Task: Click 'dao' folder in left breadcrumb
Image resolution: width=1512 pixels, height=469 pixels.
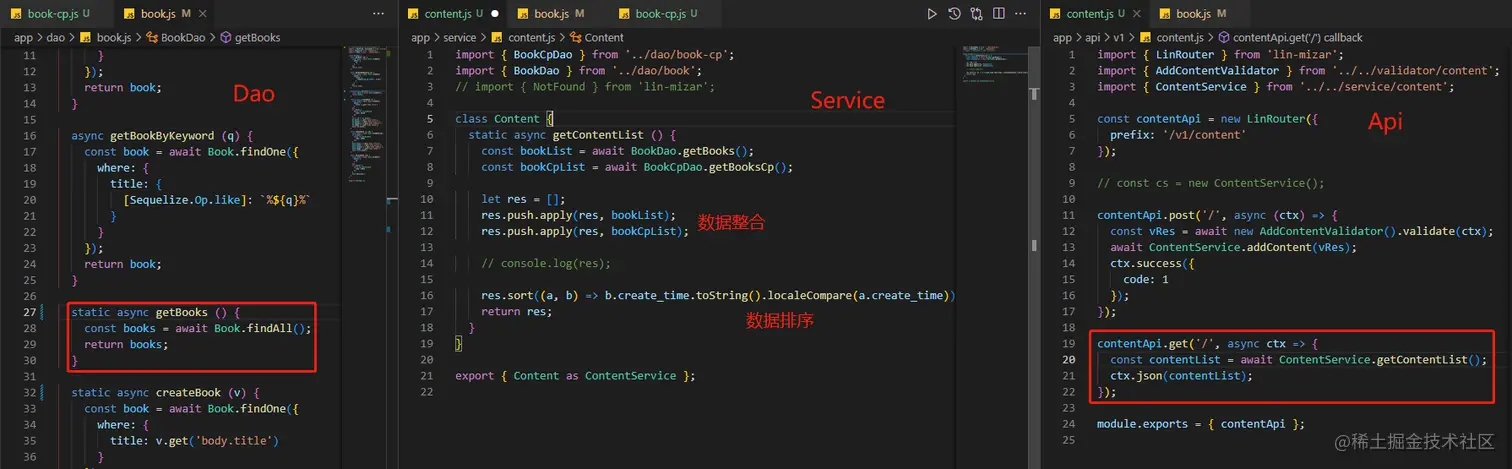Action: coord(57,37)
